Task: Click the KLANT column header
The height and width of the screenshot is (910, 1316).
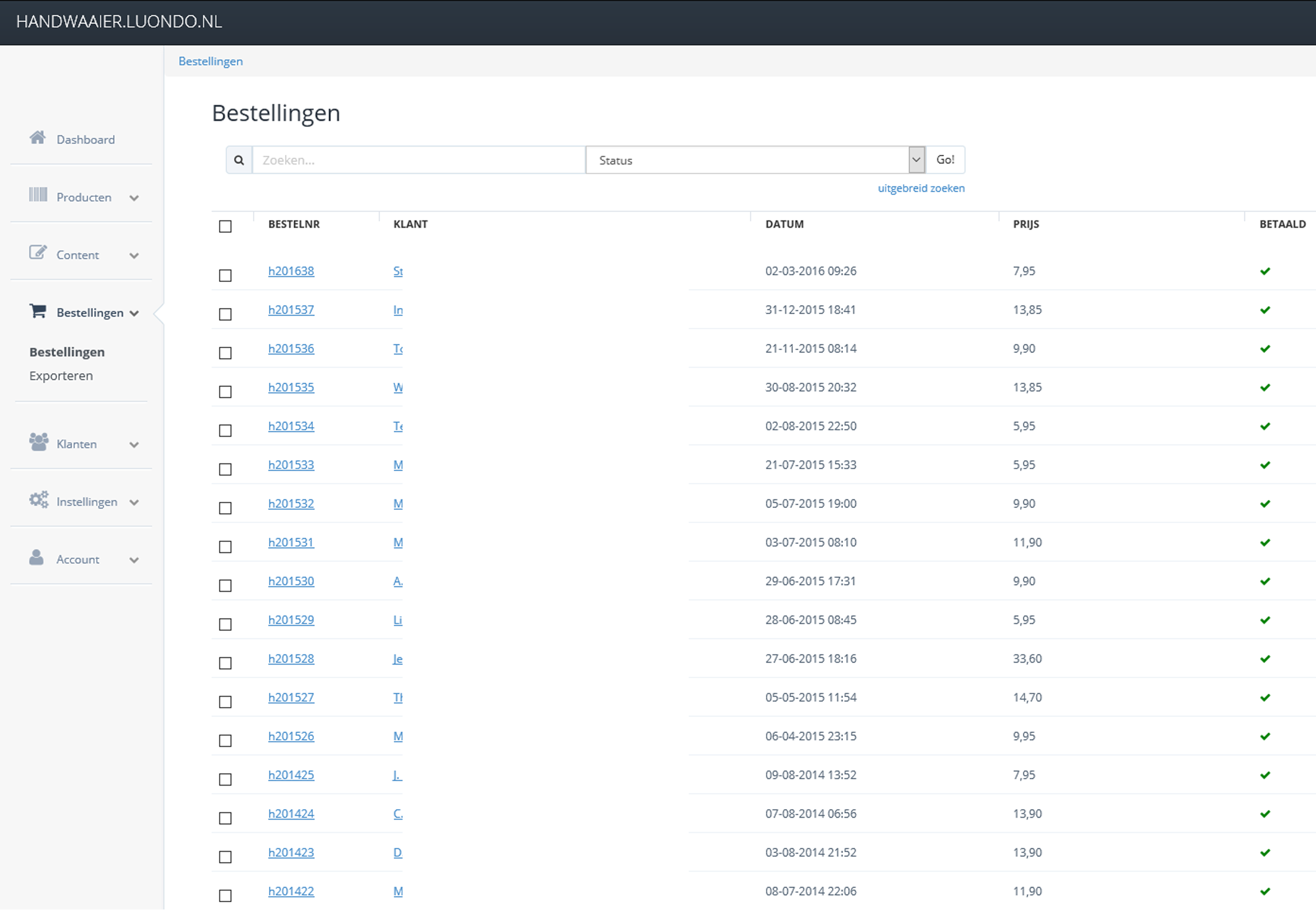Action: tap(410, 224)
